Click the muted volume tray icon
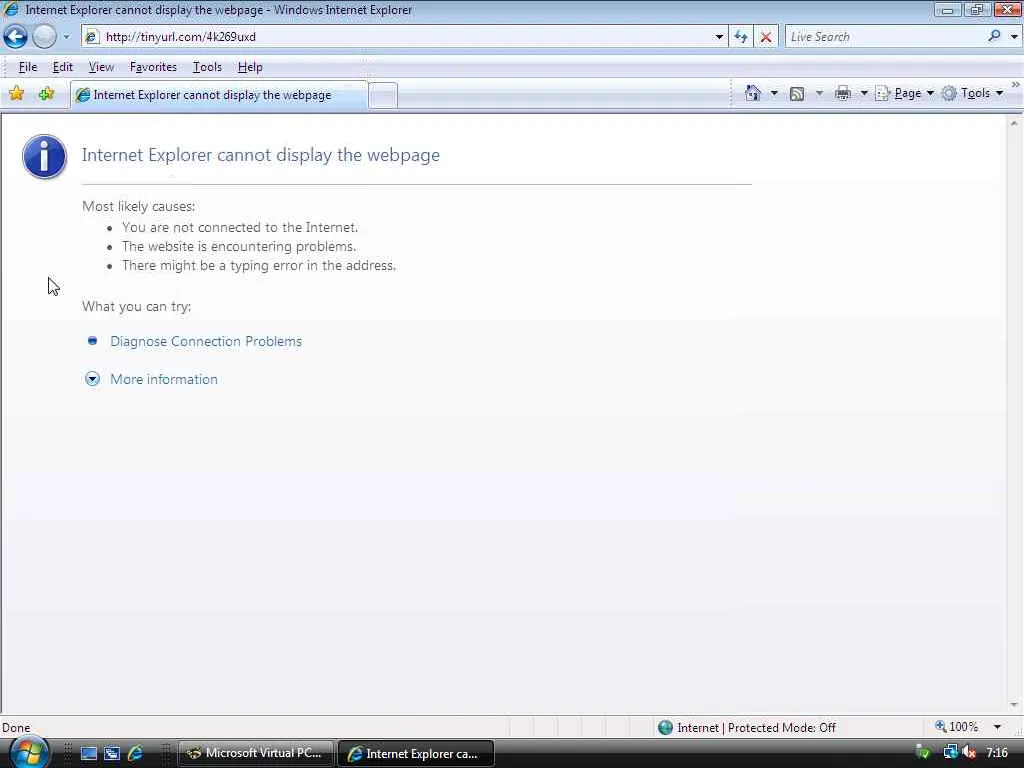This screenshot has height=768, width=1024. [969, 753]
